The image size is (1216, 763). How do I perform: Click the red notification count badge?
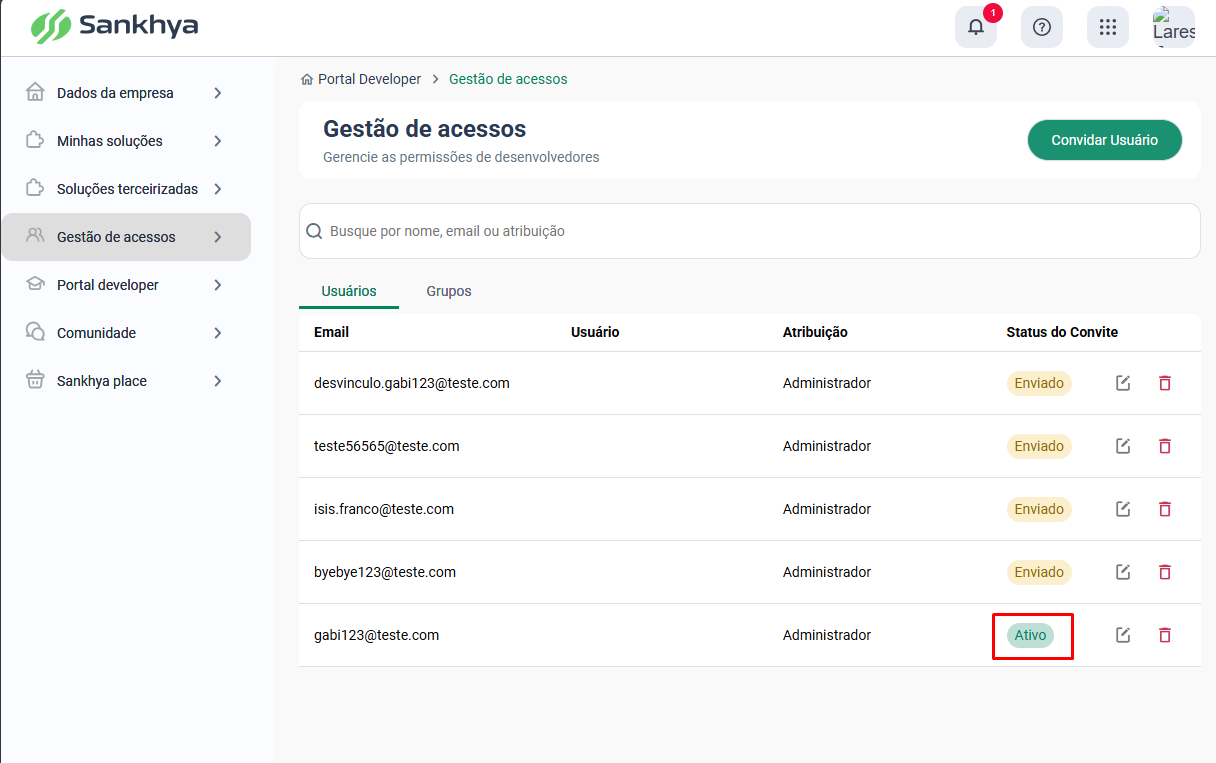click(993, 13)
